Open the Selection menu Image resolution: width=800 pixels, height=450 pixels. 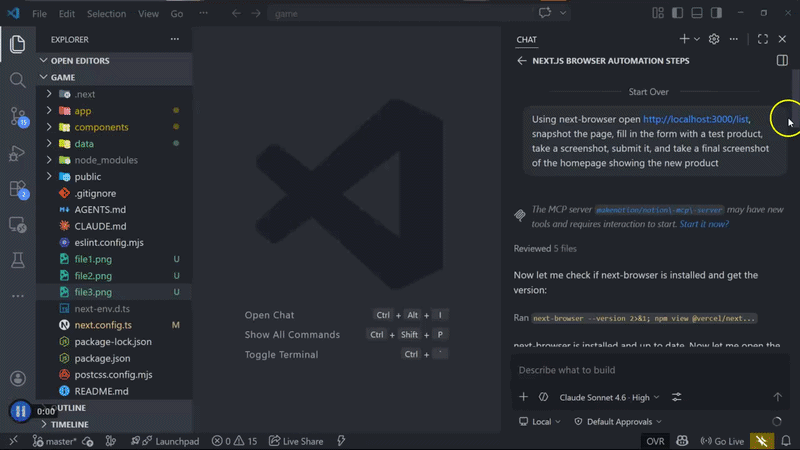(106, 14)
